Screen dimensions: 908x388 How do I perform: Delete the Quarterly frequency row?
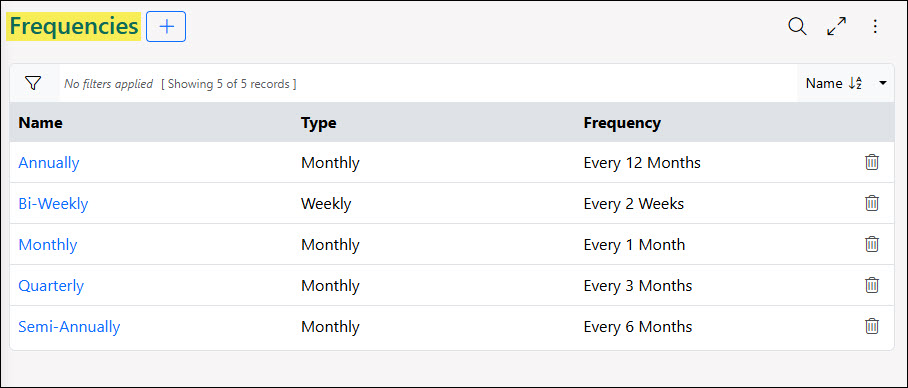click(872, 285)
